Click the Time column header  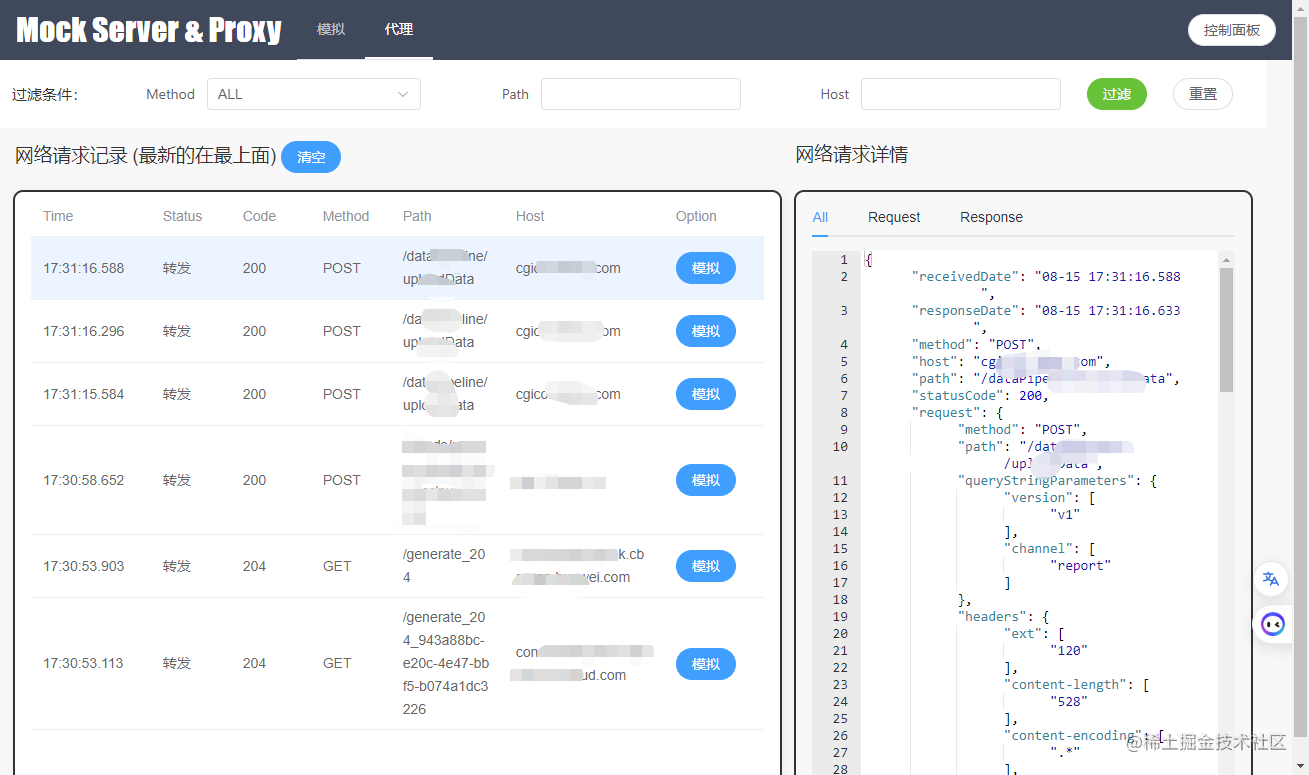pos(58,216)
